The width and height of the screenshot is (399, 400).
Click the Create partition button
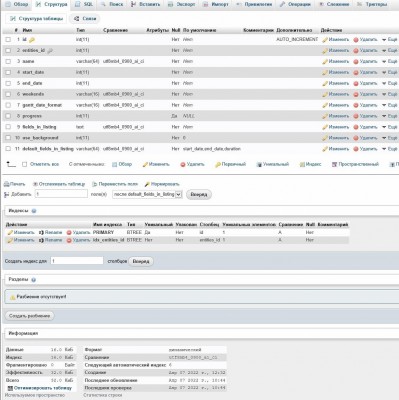coord(29,316)
